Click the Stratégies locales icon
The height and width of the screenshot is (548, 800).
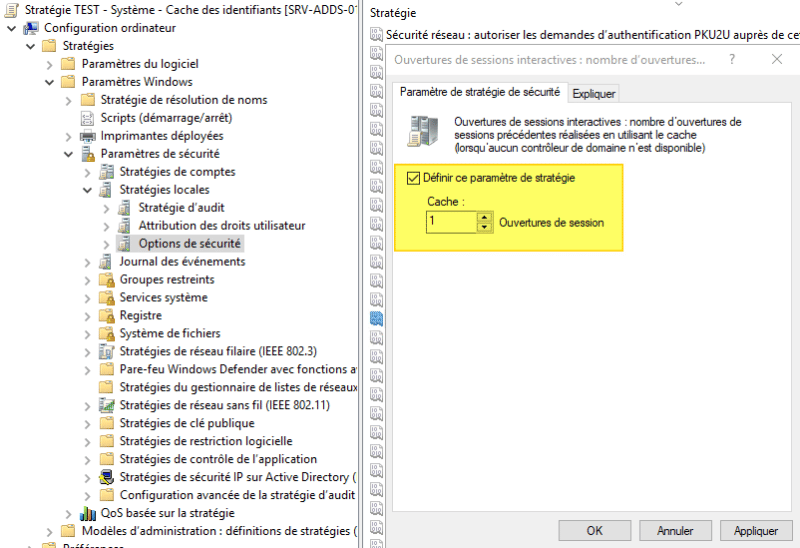click(x=106, y=190)
